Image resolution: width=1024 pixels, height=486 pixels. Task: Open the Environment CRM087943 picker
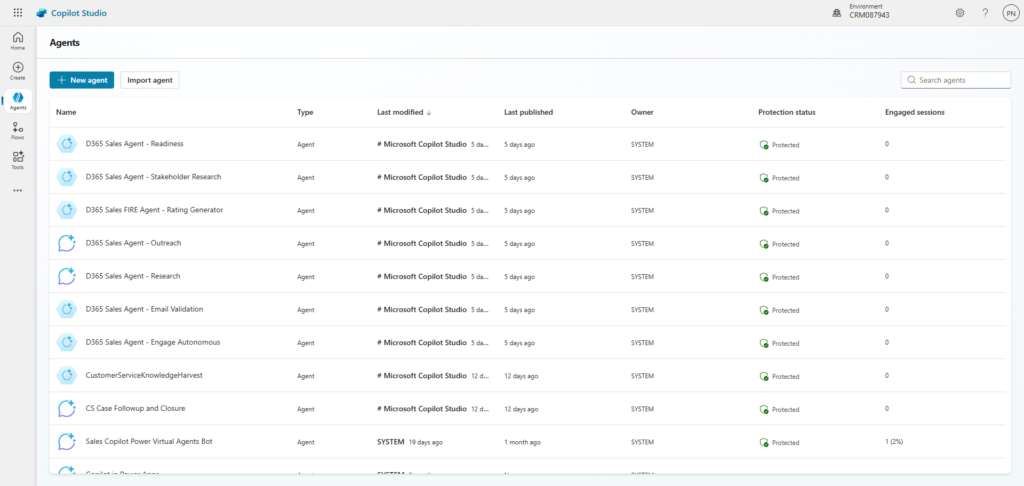pyautogui.click(x=862, y=11)
